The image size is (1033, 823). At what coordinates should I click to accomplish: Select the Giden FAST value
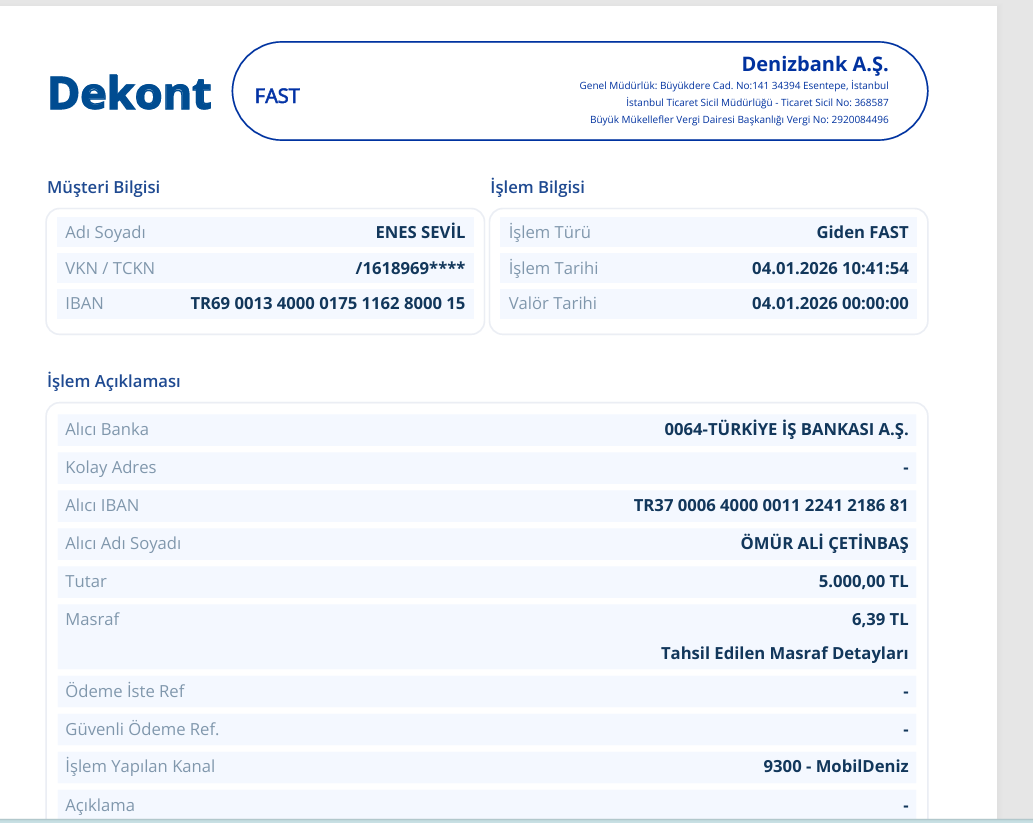tap(862, 233)
